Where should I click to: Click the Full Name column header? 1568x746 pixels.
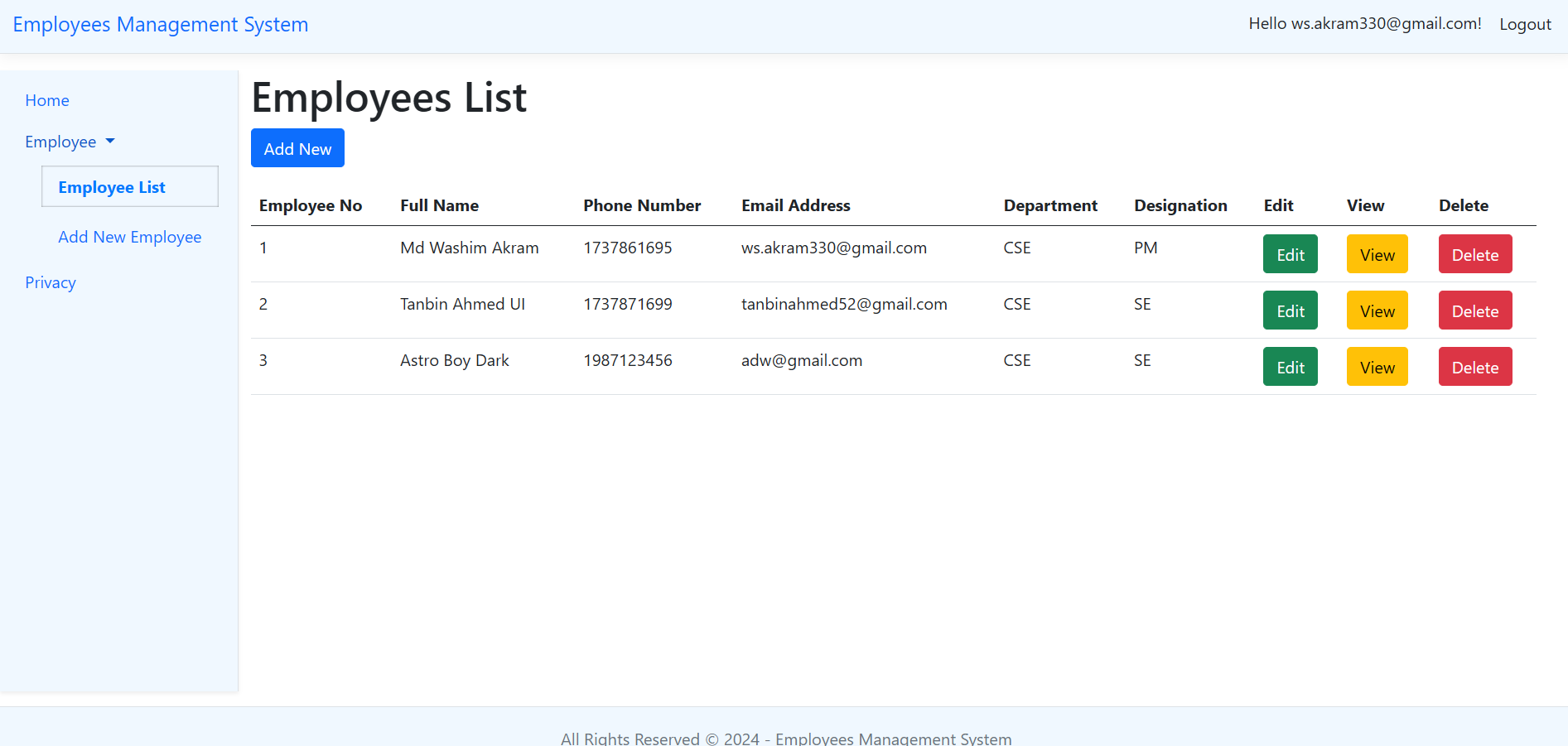pos(439,205)
